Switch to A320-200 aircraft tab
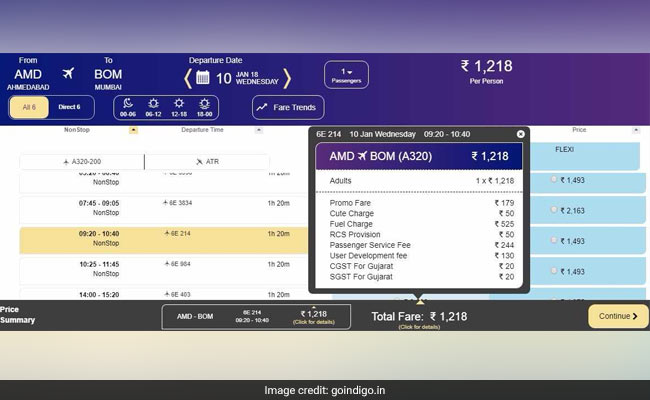650x400 pixels. pos(82,162)
